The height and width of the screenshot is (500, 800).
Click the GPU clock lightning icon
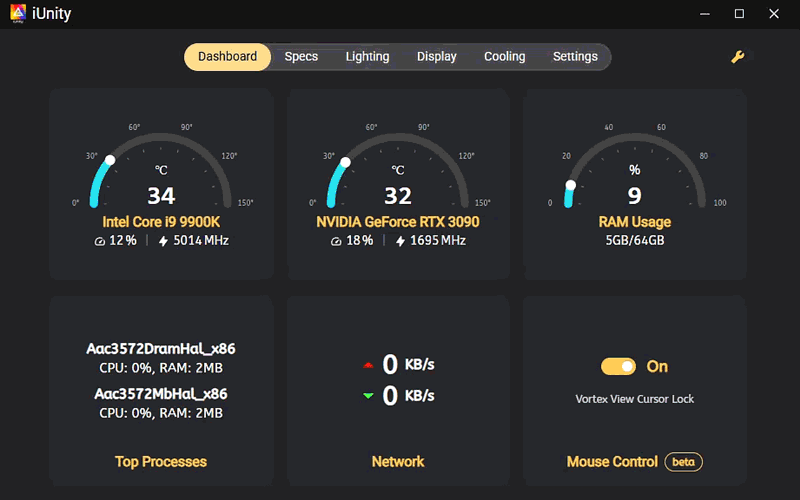click(x=400, y=241)
